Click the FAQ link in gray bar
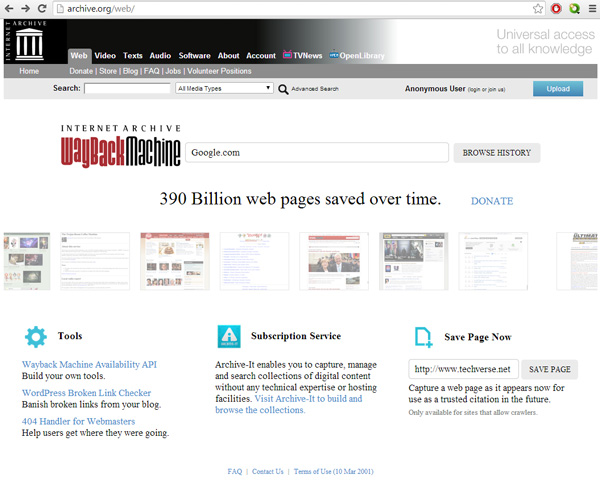600x485 pixels. [x=152, y=71]
